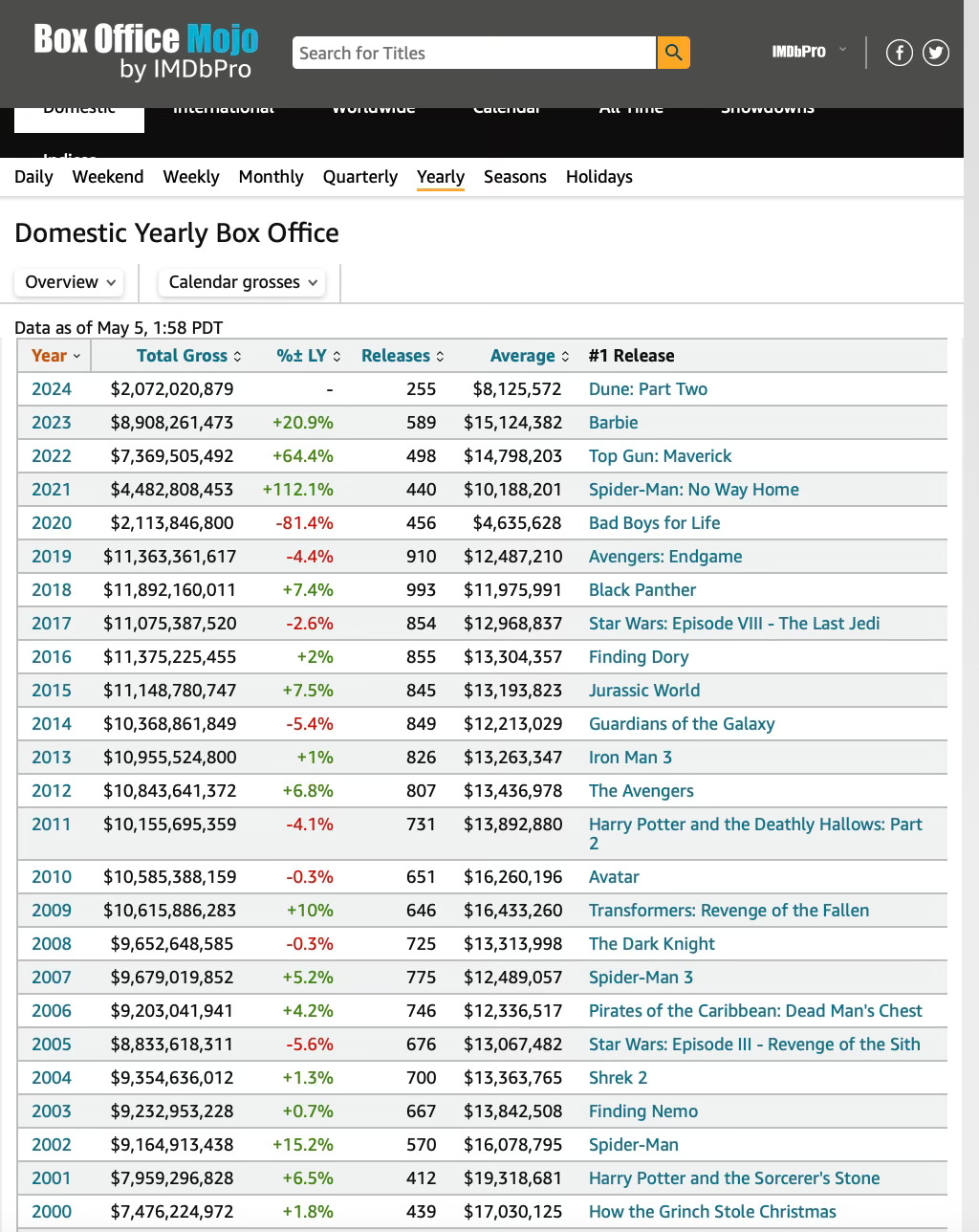Open the Barbie release link
The width and height of the screenshot is (979, 1232).
click(614, 423)
